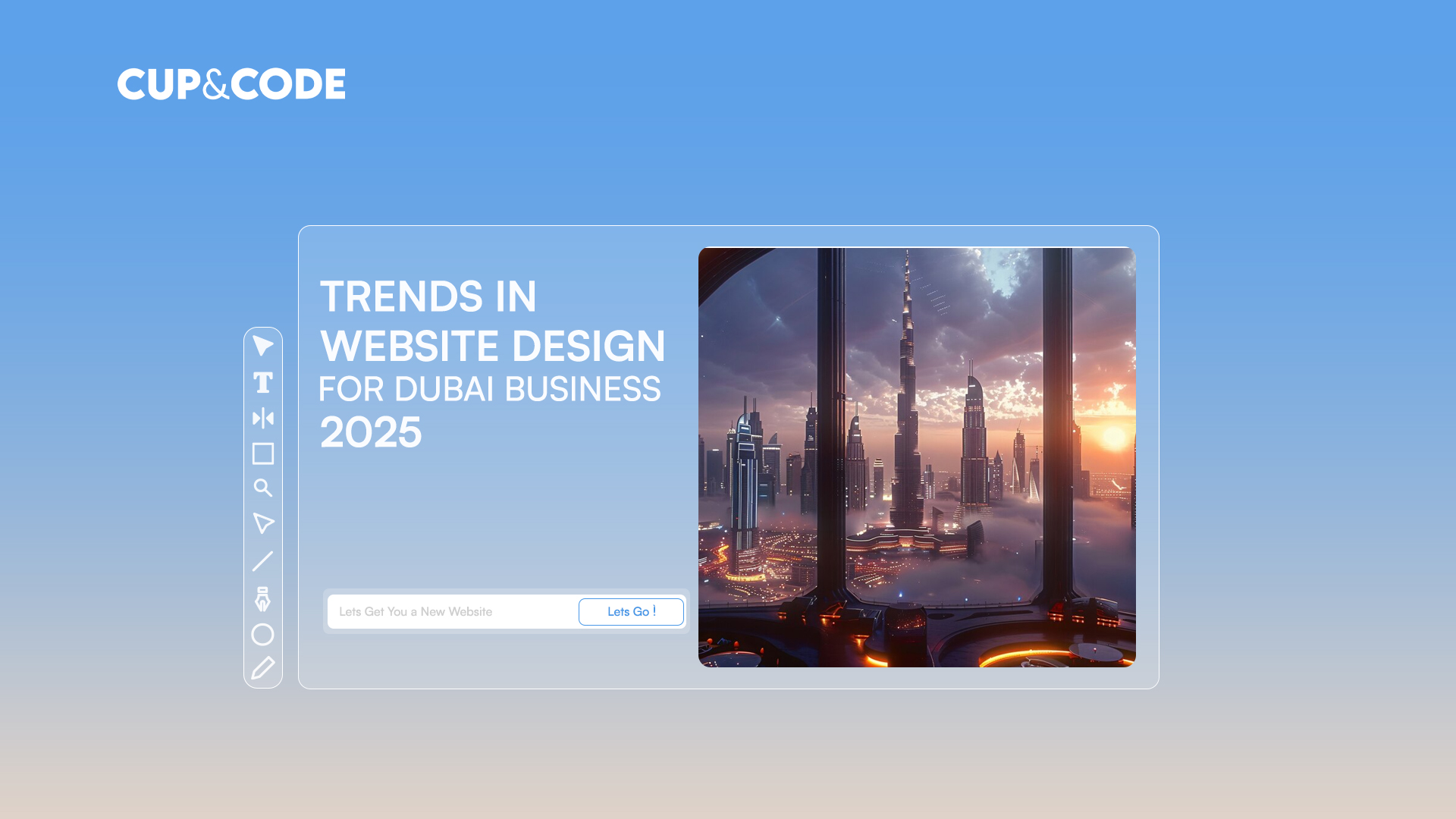This screenshot has width=1456, height=819.
Task: Select the black arrow selection tool
Action: pos(263,347)
